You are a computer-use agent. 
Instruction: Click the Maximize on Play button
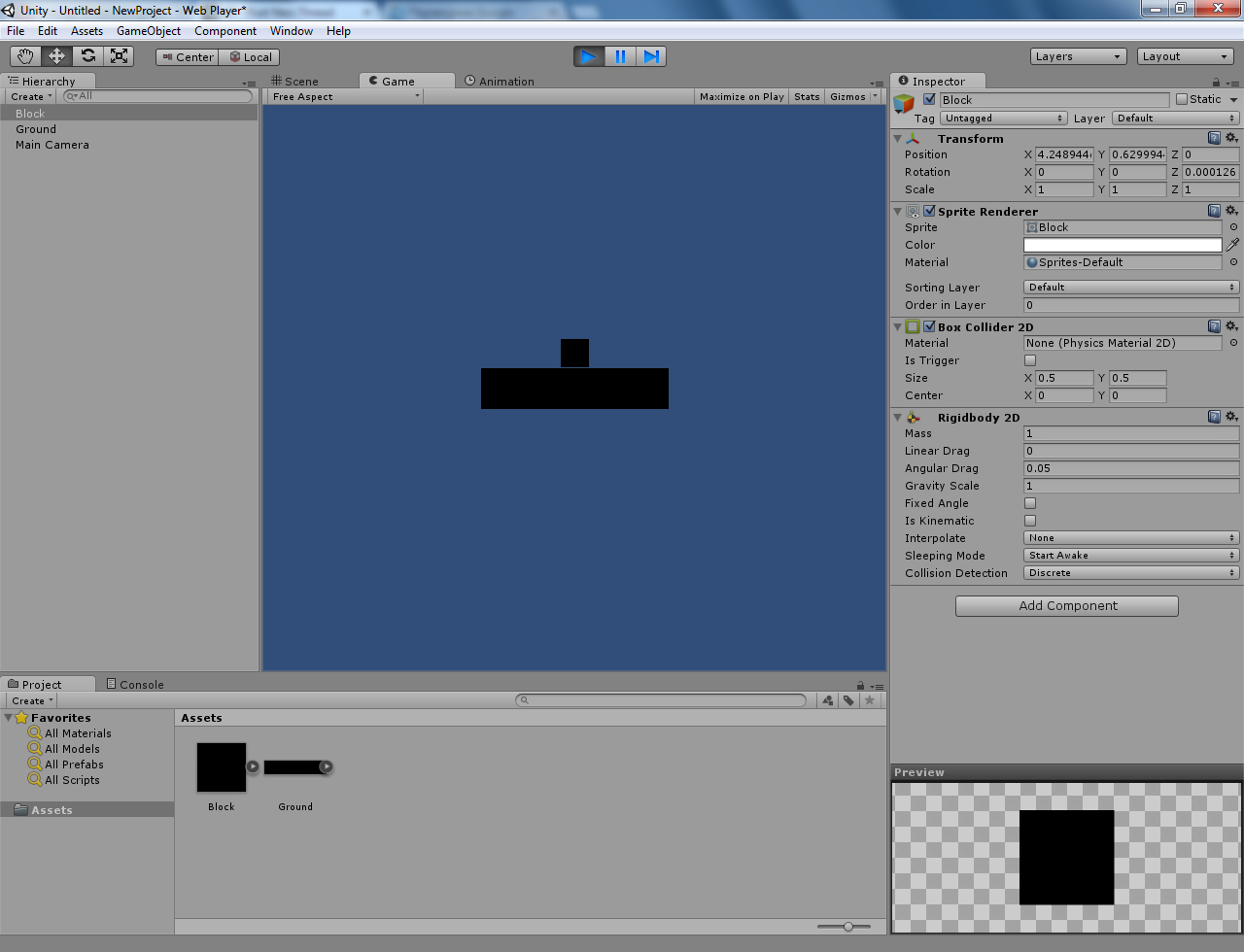(x=742, y=96)
